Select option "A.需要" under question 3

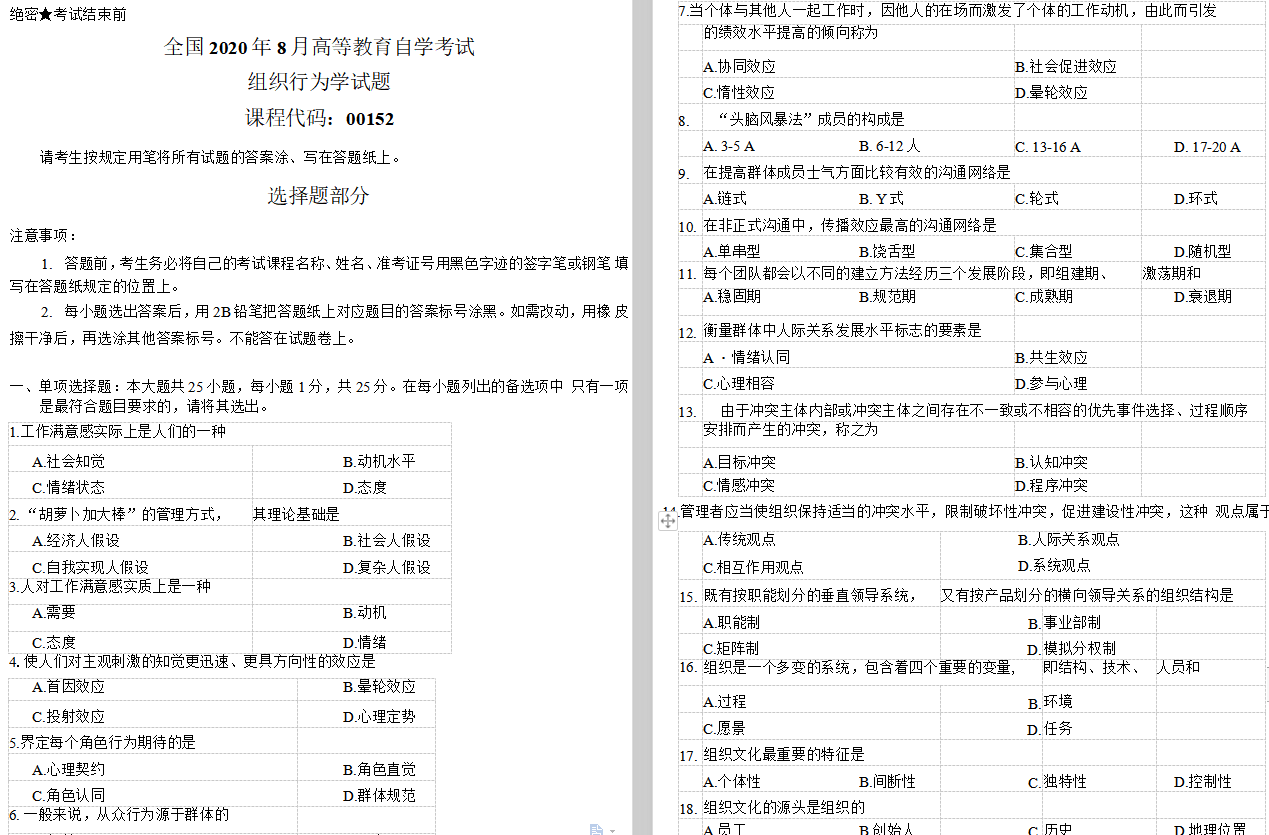click(x=54, y=613)
